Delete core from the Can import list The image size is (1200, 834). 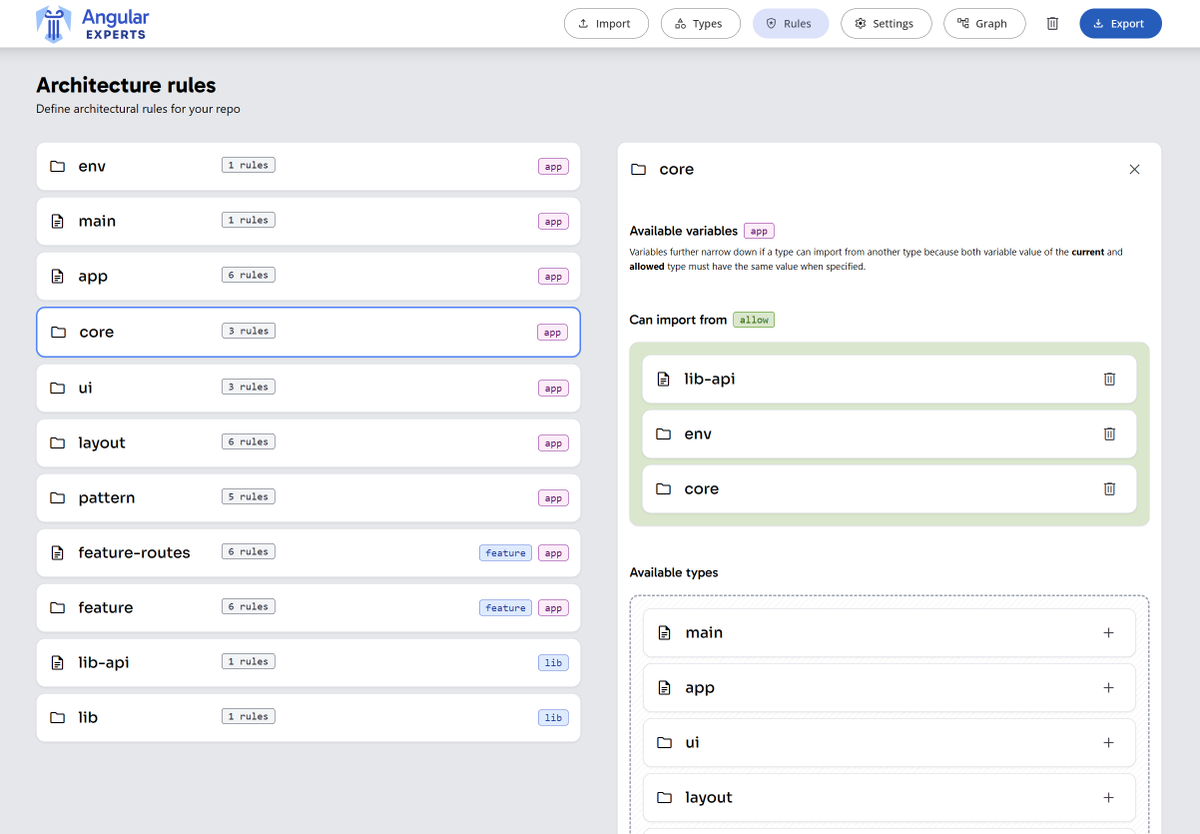1109,488
